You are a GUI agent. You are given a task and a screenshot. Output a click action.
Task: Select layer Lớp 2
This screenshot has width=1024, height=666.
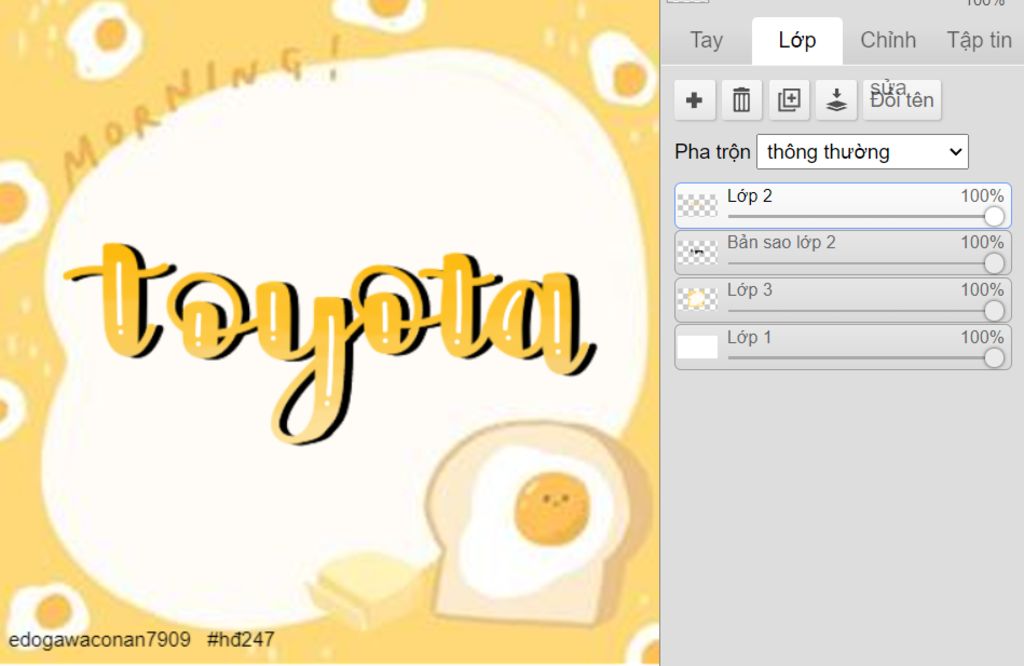point(843,206)
